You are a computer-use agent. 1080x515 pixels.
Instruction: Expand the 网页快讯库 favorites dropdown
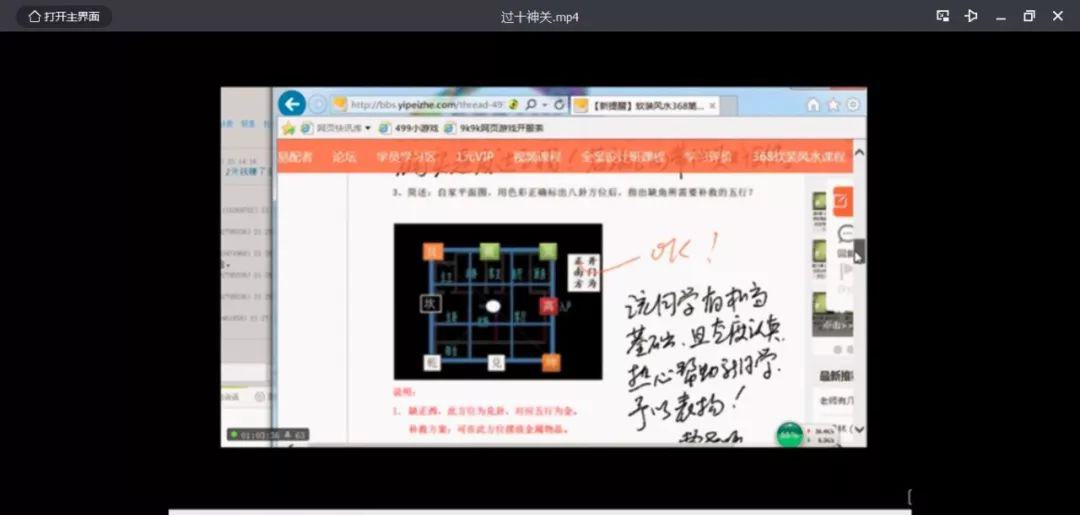(x=367, y=128)
